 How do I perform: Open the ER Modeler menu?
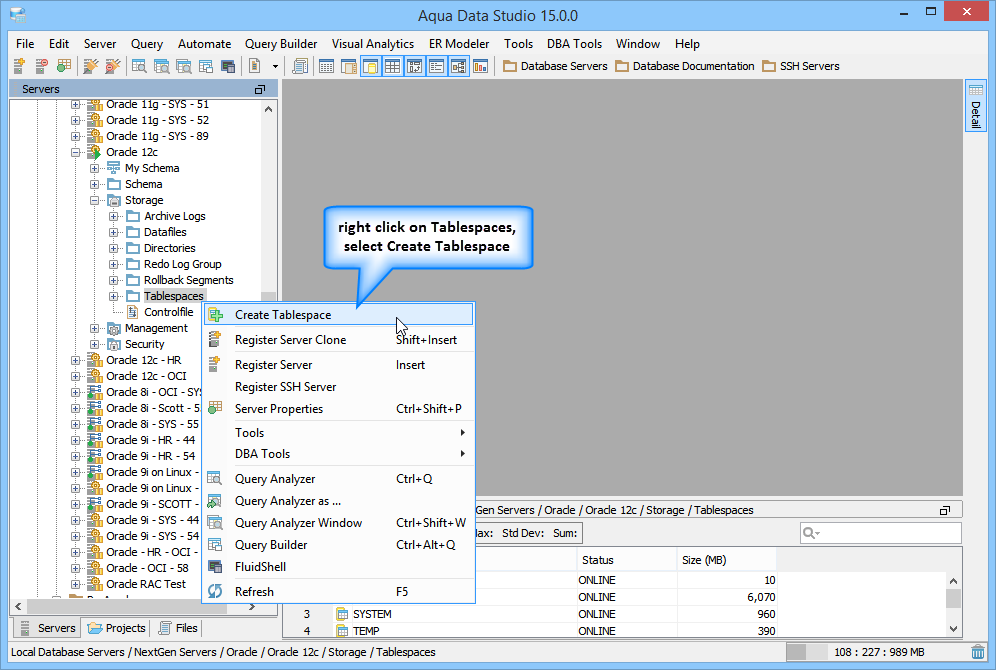click(459, 44)
